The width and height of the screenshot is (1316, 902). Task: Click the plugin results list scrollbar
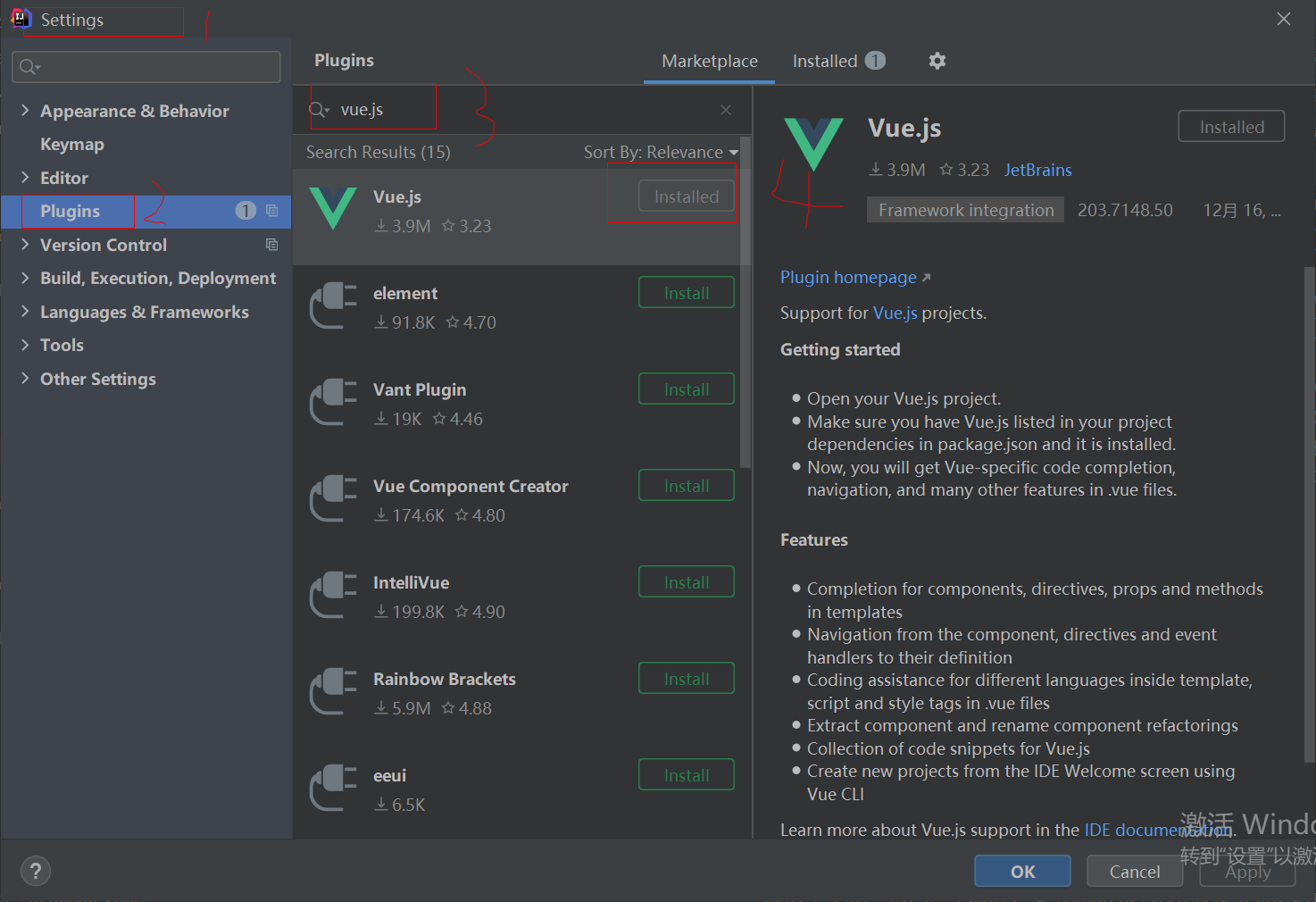(x=745, y=304)
